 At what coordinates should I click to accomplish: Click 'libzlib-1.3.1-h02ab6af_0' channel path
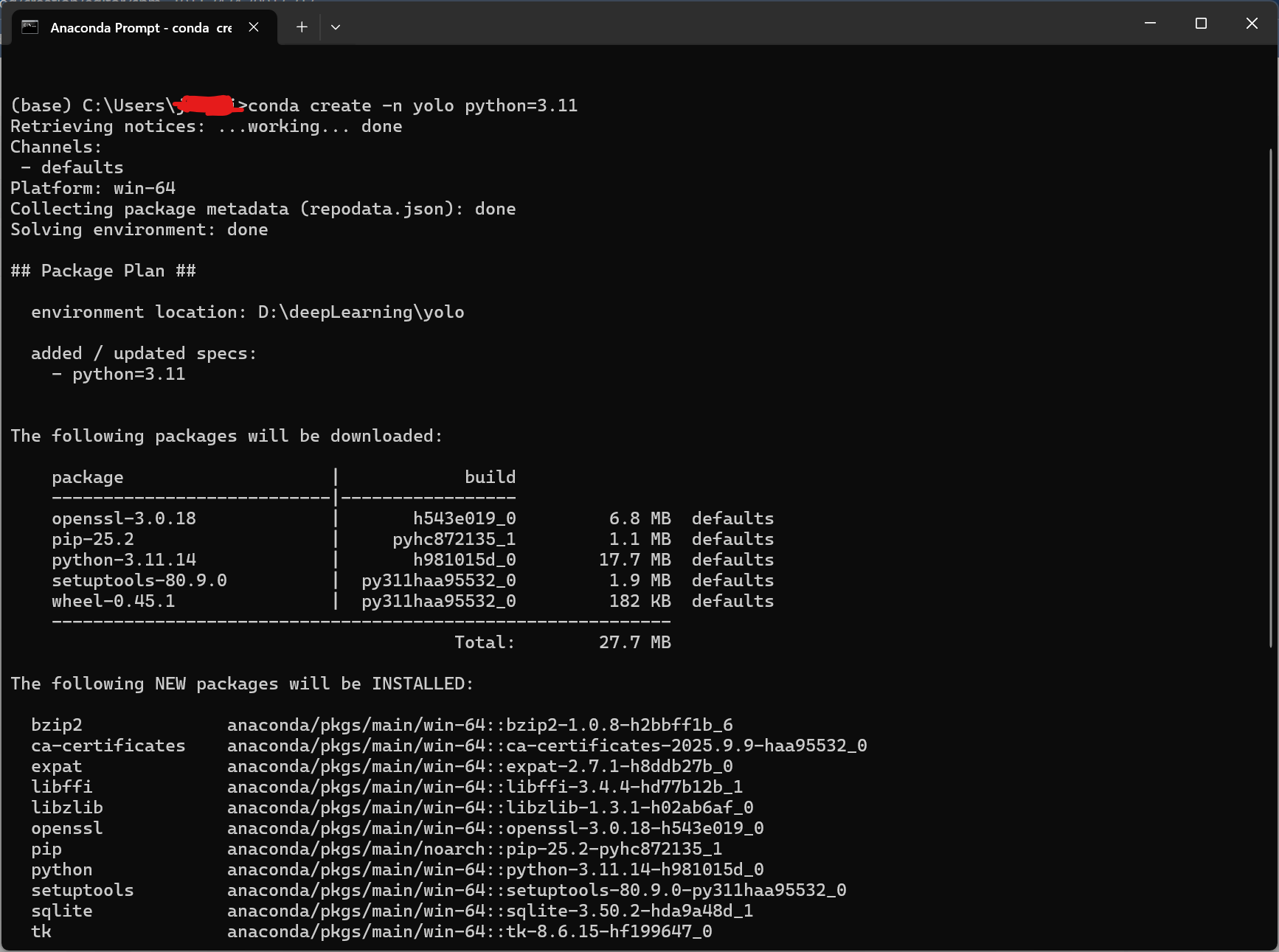(491, 807)
